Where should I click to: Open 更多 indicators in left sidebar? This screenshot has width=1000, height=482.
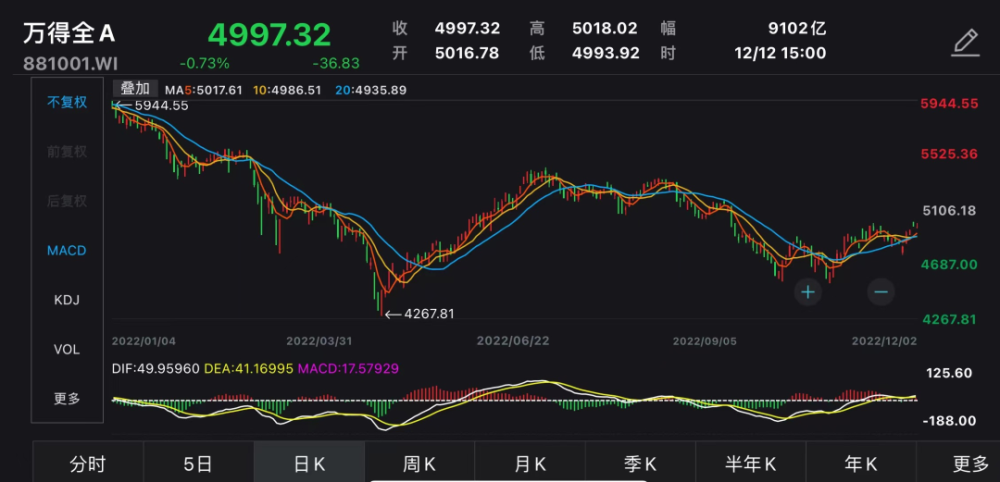67,399
